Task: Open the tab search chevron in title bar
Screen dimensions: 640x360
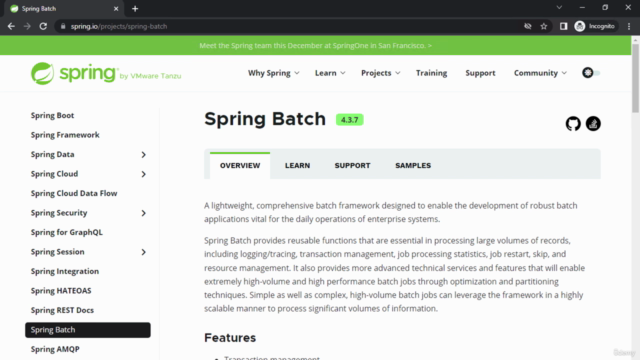Action: (x=559, y=7)
